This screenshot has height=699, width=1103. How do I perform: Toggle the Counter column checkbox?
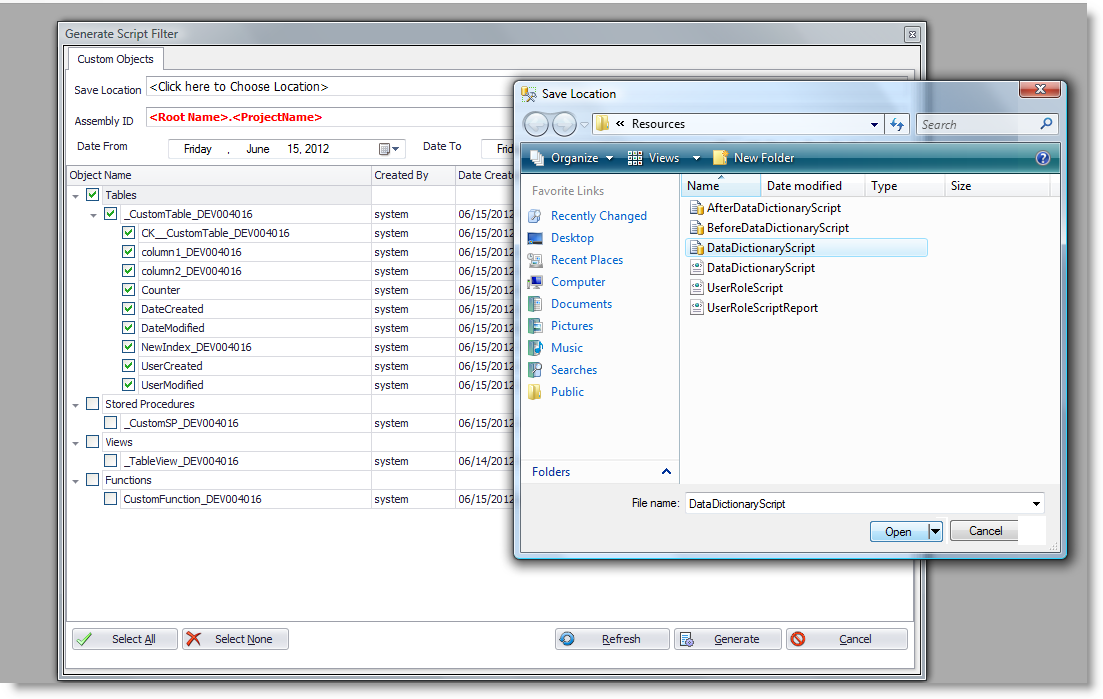click(x=128, y=290)
